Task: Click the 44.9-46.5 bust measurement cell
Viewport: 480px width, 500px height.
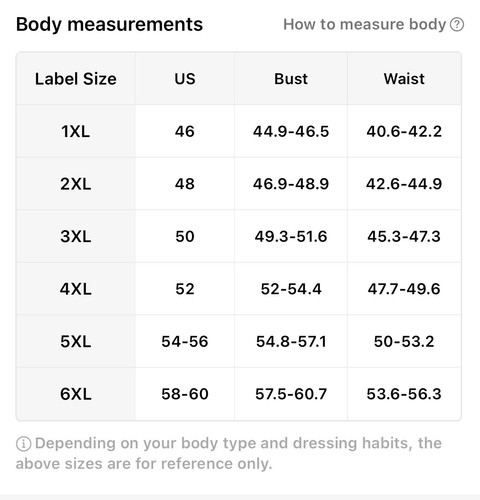Action: coord(291,131)
